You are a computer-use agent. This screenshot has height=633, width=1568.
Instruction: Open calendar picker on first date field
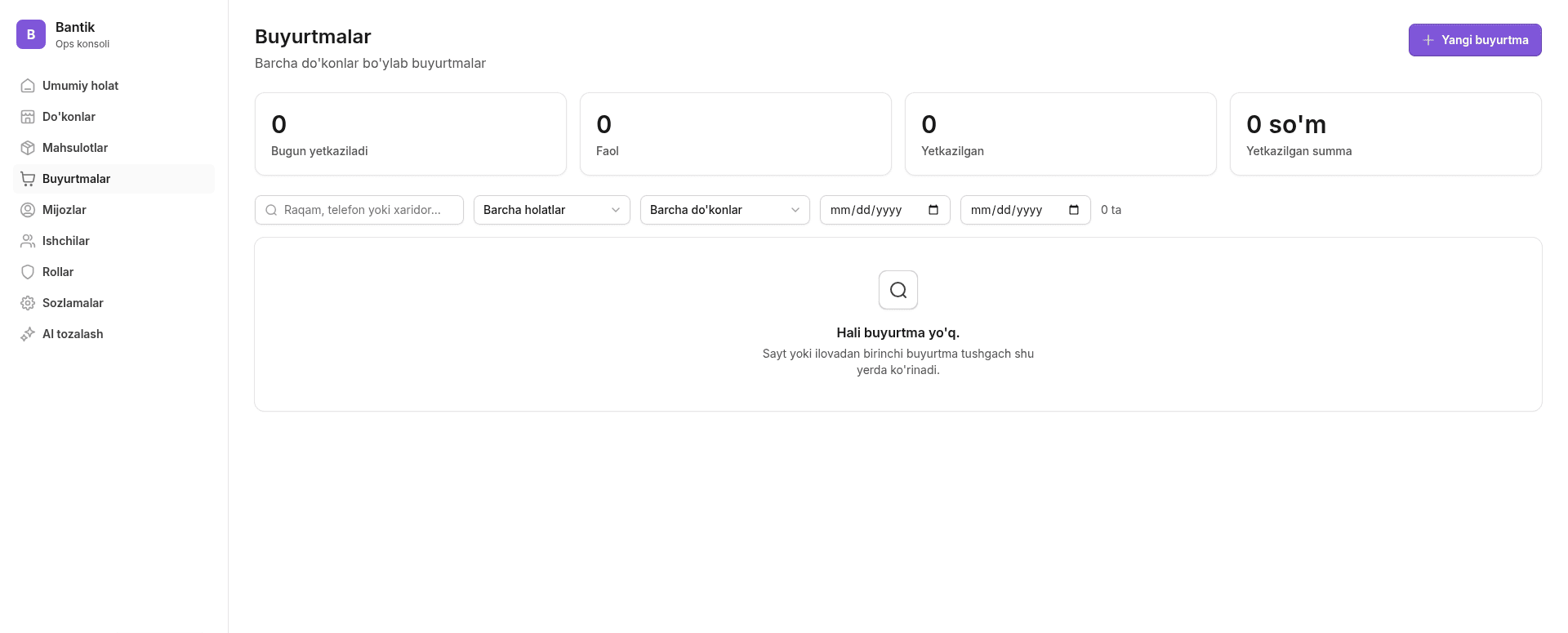[x=933, y=210]
